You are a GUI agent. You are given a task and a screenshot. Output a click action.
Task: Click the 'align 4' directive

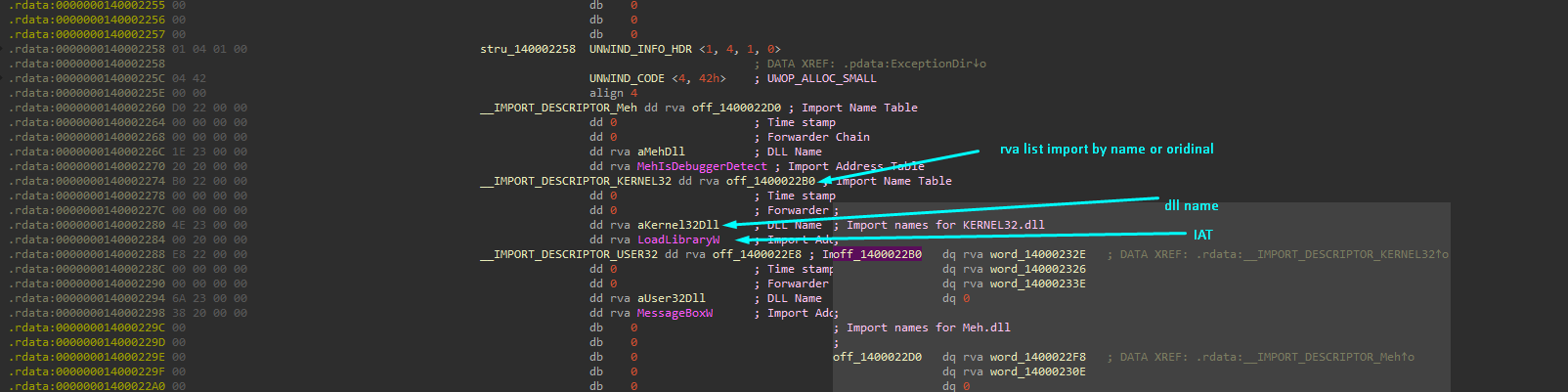(613, 93)
